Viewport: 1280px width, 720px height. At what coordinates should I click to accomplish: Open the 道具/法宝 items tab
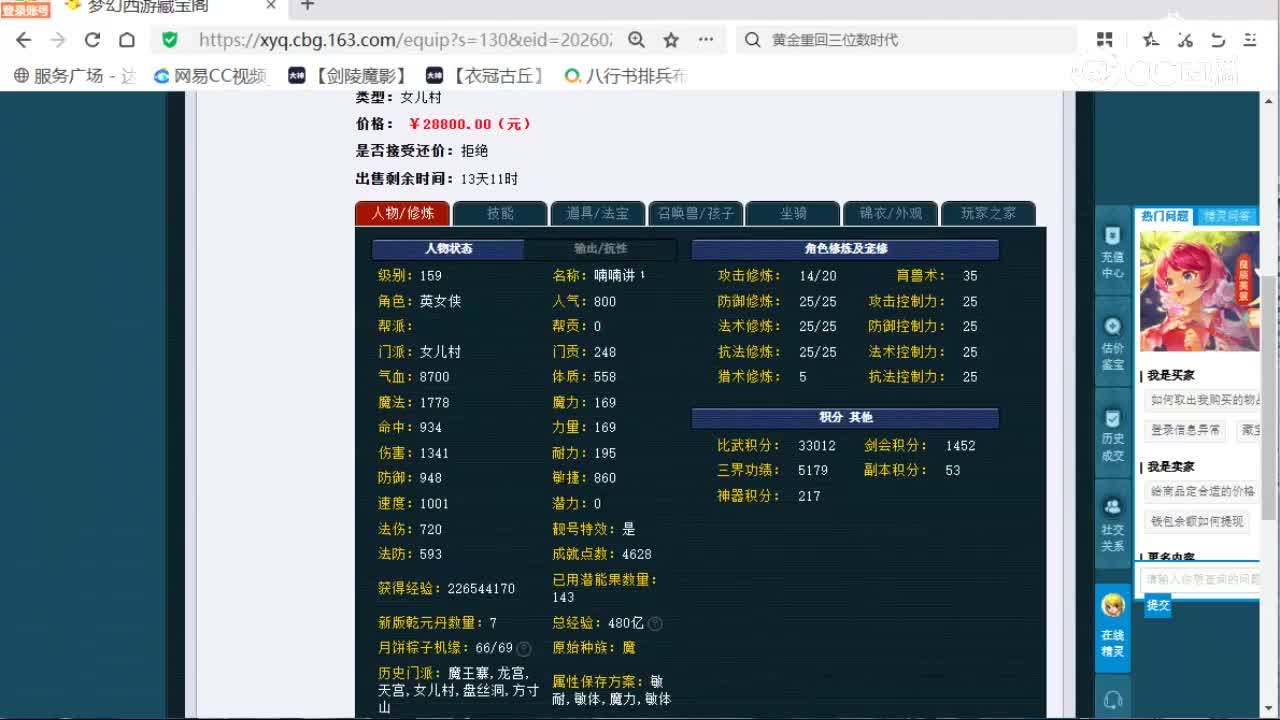(x=598, y=213)
